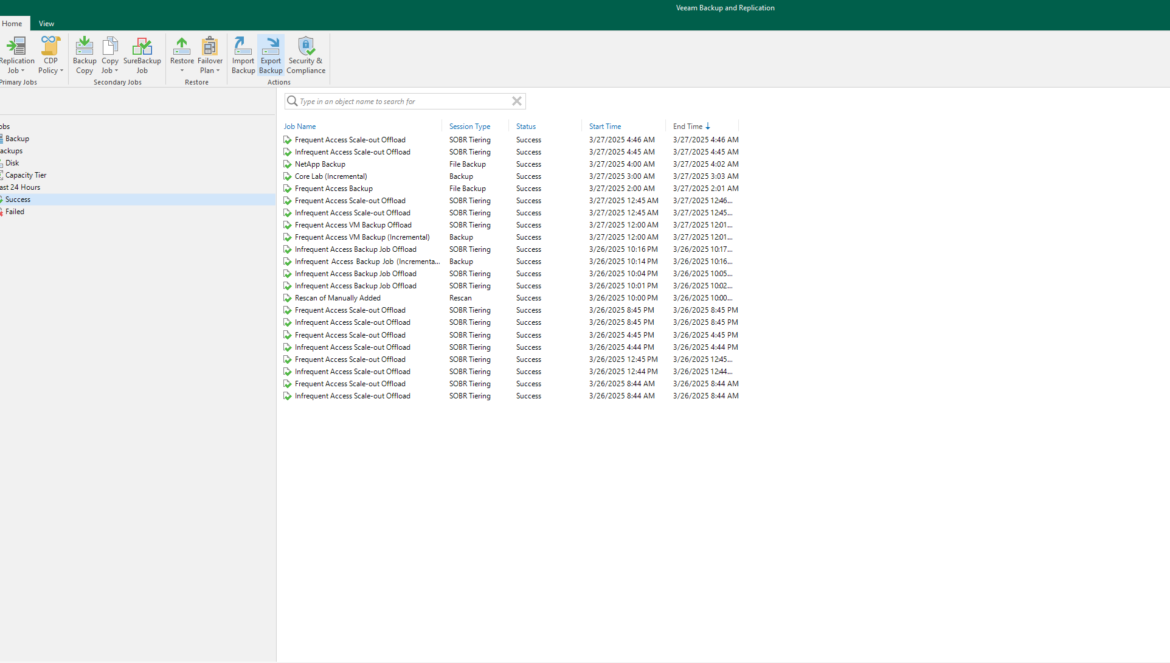Focus the object name search field

pyautogui.click(x=403, y=101)
